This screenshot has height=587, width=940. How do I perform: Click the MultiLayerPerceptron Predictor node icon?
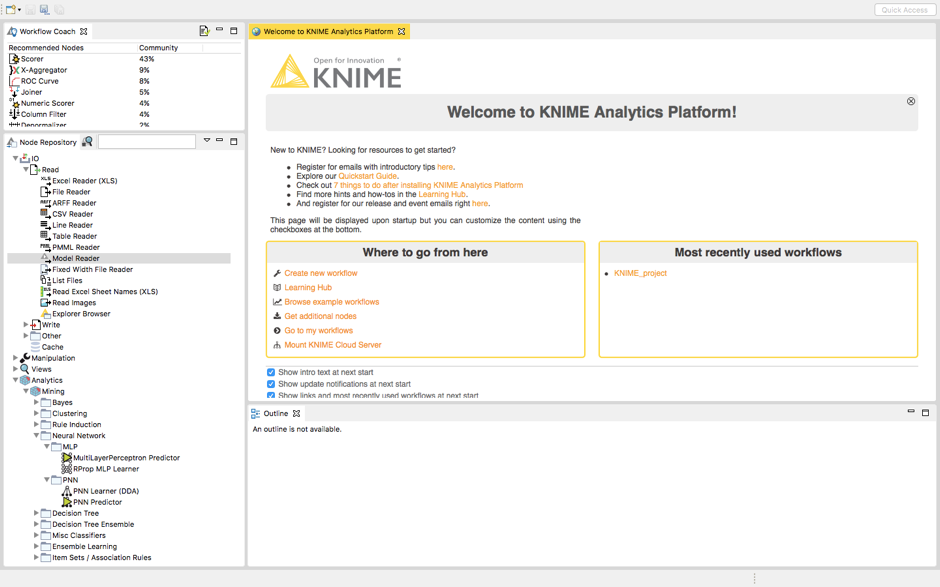(x=66, y=458)
